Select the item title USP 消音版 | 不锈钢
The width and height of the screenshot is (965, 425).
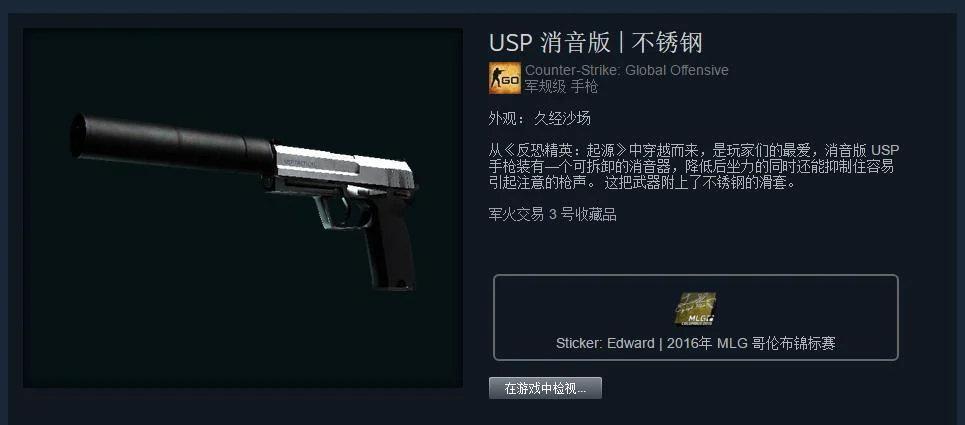click(x=596, y=42)
